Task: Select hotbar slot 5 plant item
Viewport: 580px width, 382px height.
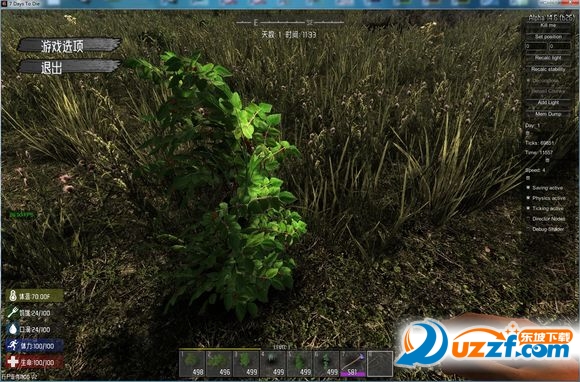Action: pyautogui.click(x=299, y=364)
